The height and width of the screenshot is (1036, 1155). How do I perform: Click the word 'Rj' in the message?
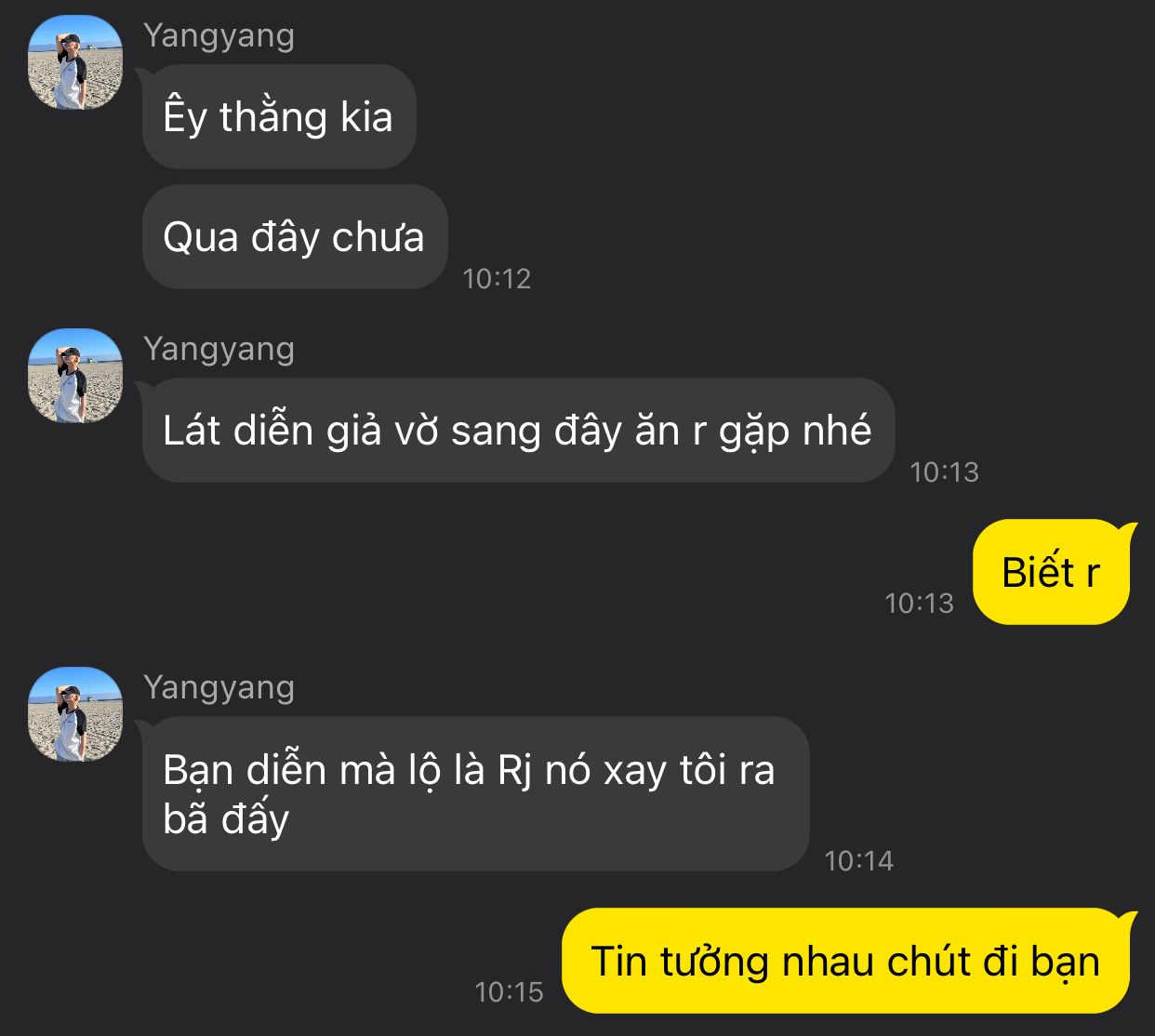pos(514,772)
